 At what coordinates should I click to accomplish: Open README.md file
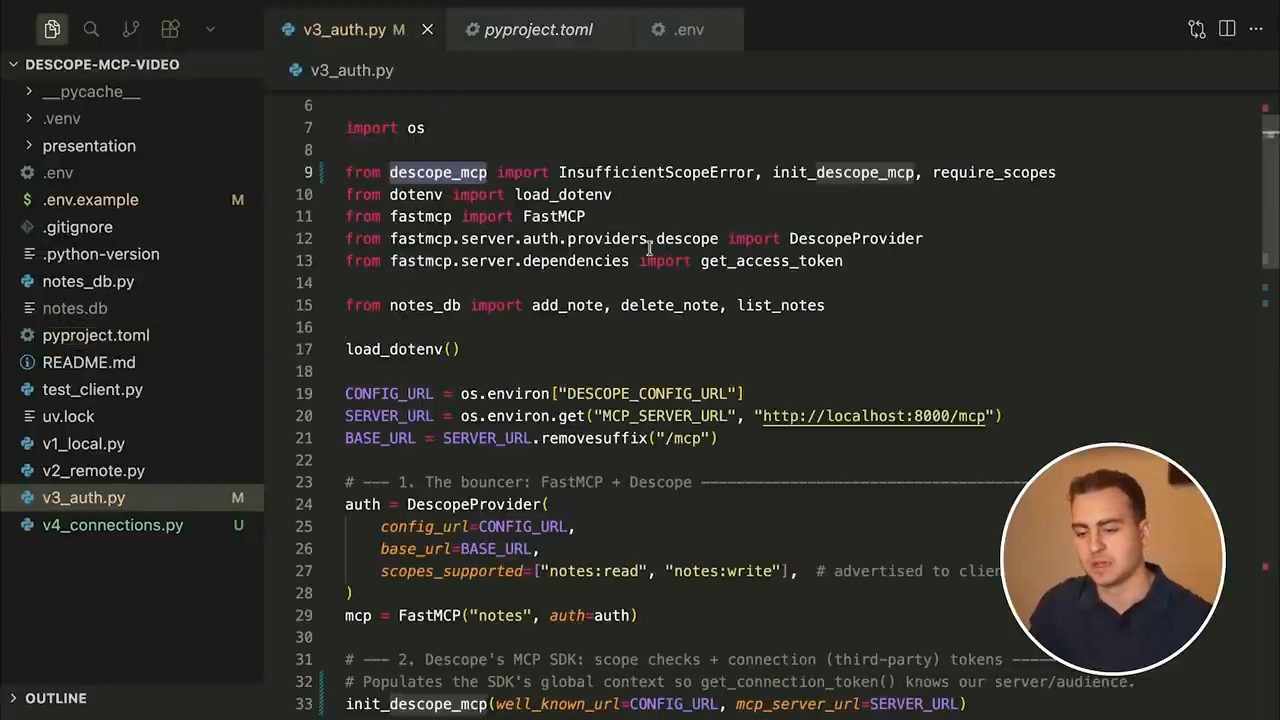[x=132, y=362]
